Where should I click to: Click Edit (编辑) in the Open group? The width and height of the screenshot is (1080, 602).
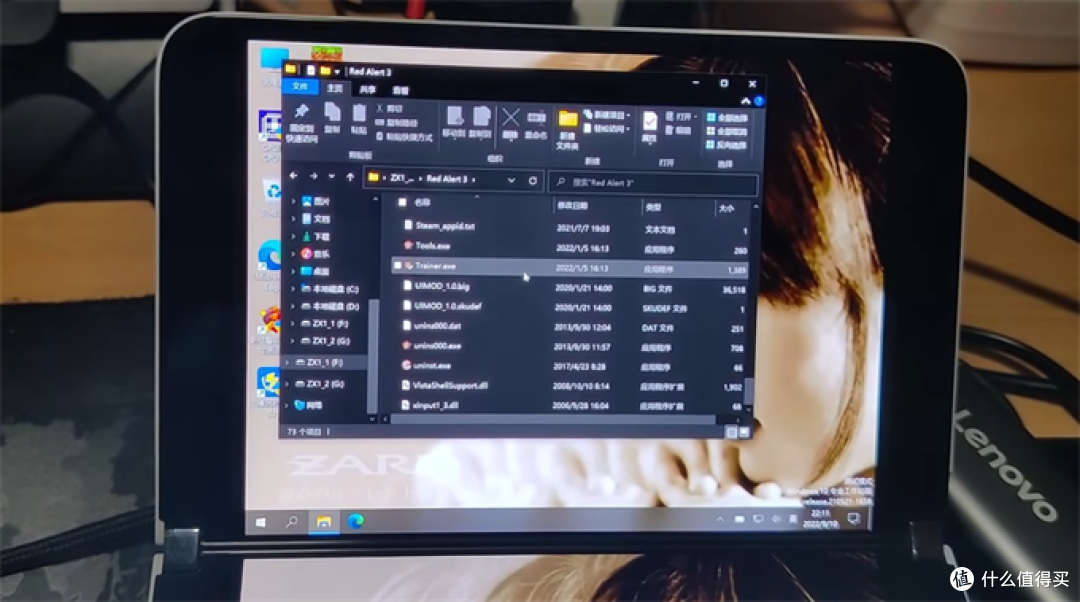(x=678, y=129)
